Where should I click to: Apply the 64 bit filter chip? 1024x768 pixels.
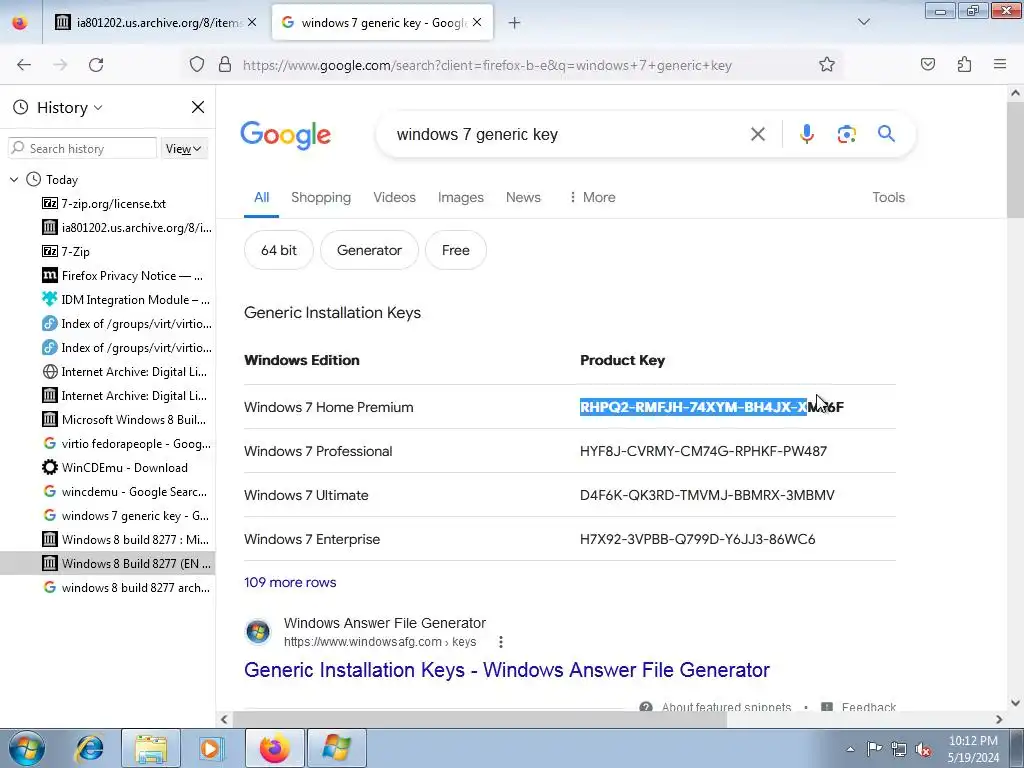click(279, 250)
